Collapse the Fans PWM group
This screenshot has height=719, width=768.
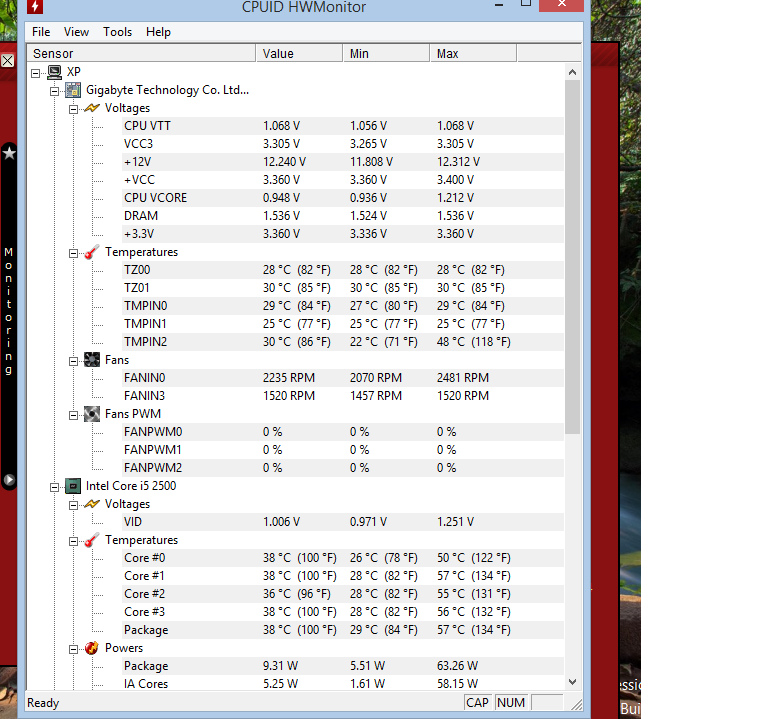pyautogui.click(x=73, y=415)
